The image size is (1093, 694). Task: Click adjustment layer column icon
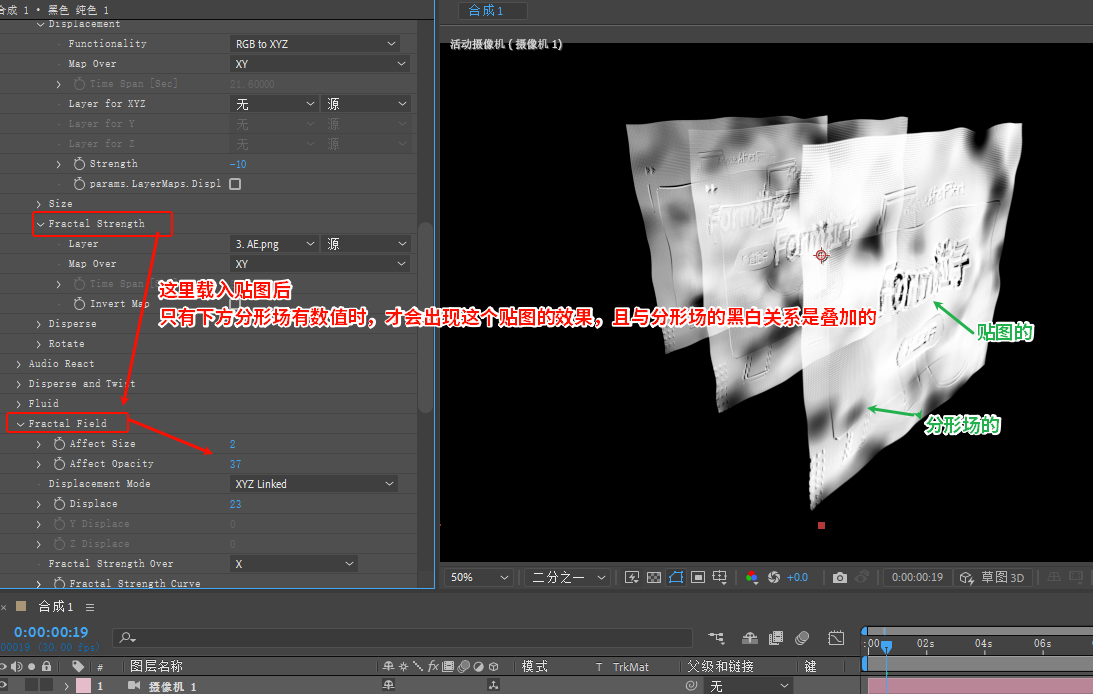pyautogui.click(x=478, y=666)
